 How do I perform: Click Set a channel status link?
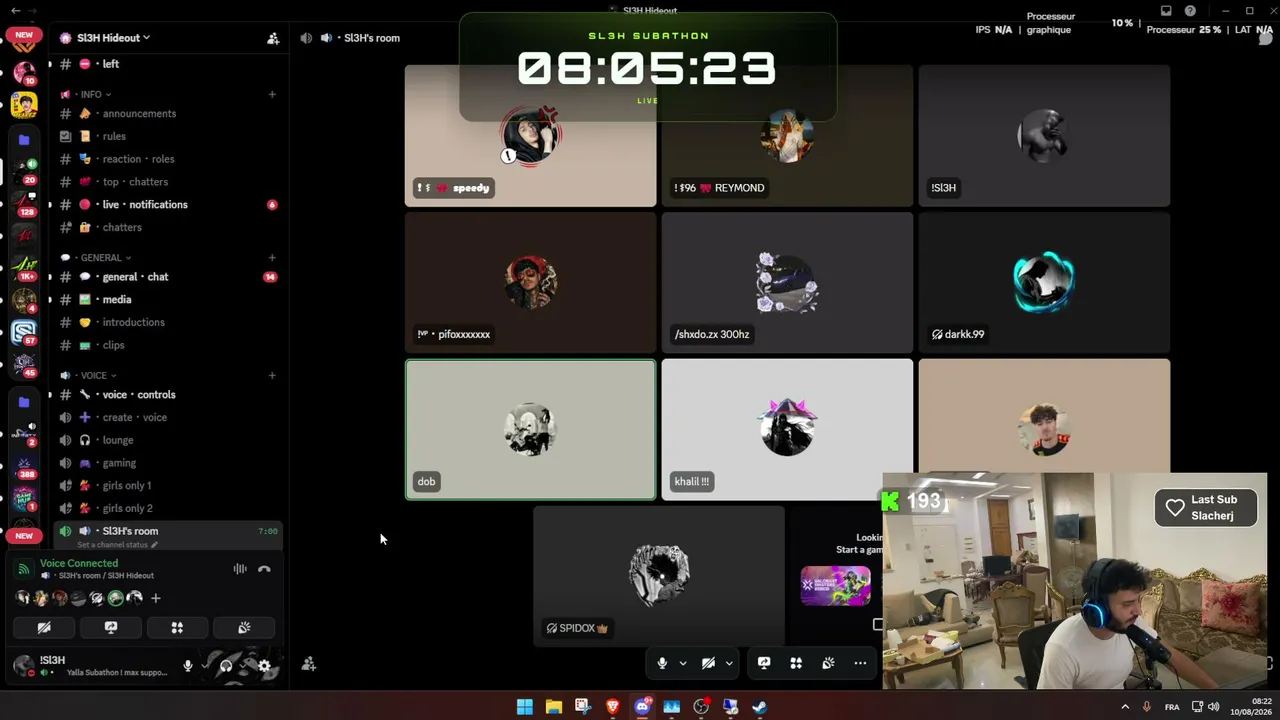coord(117,545)
